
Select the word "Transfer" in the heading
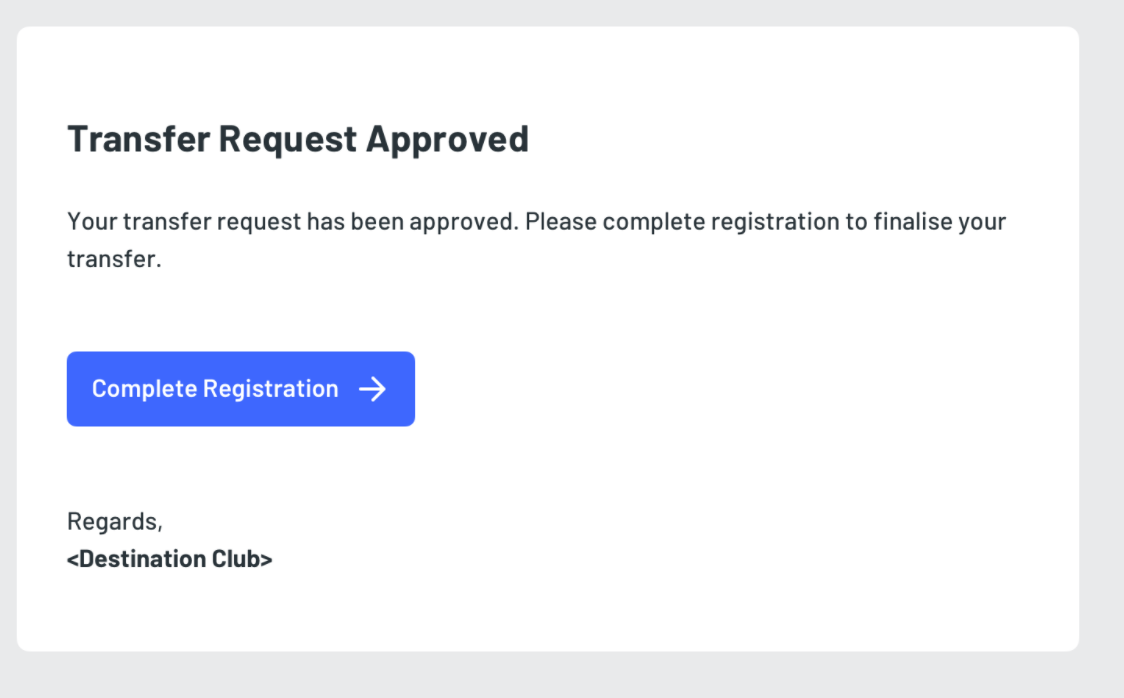coord(138,139)
